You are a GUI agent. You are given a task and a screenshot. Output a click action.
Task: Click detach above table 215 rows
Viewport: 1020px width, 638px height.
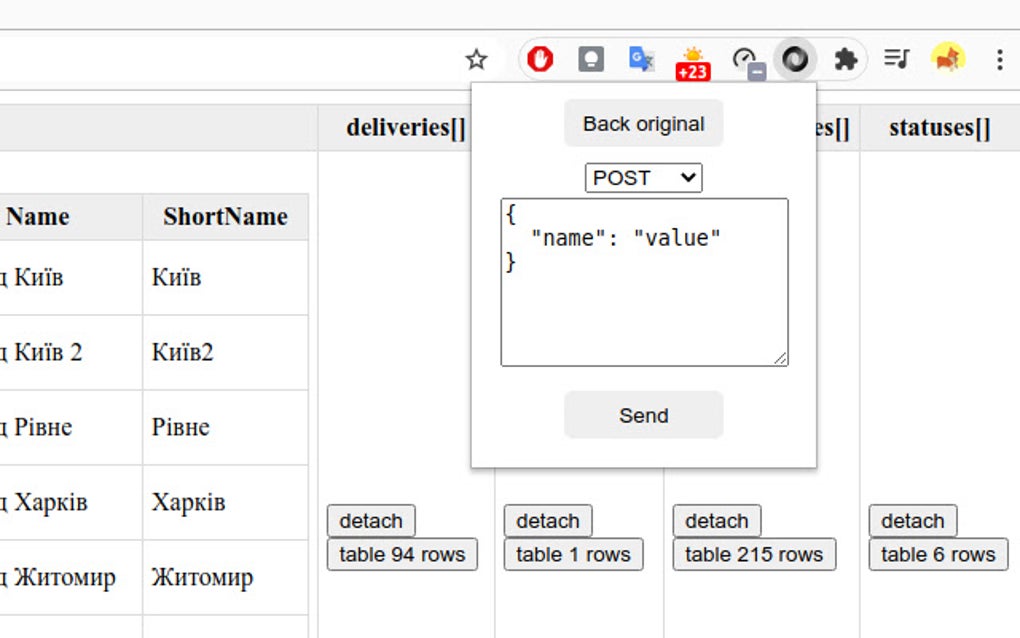click(x=717, y=520)
